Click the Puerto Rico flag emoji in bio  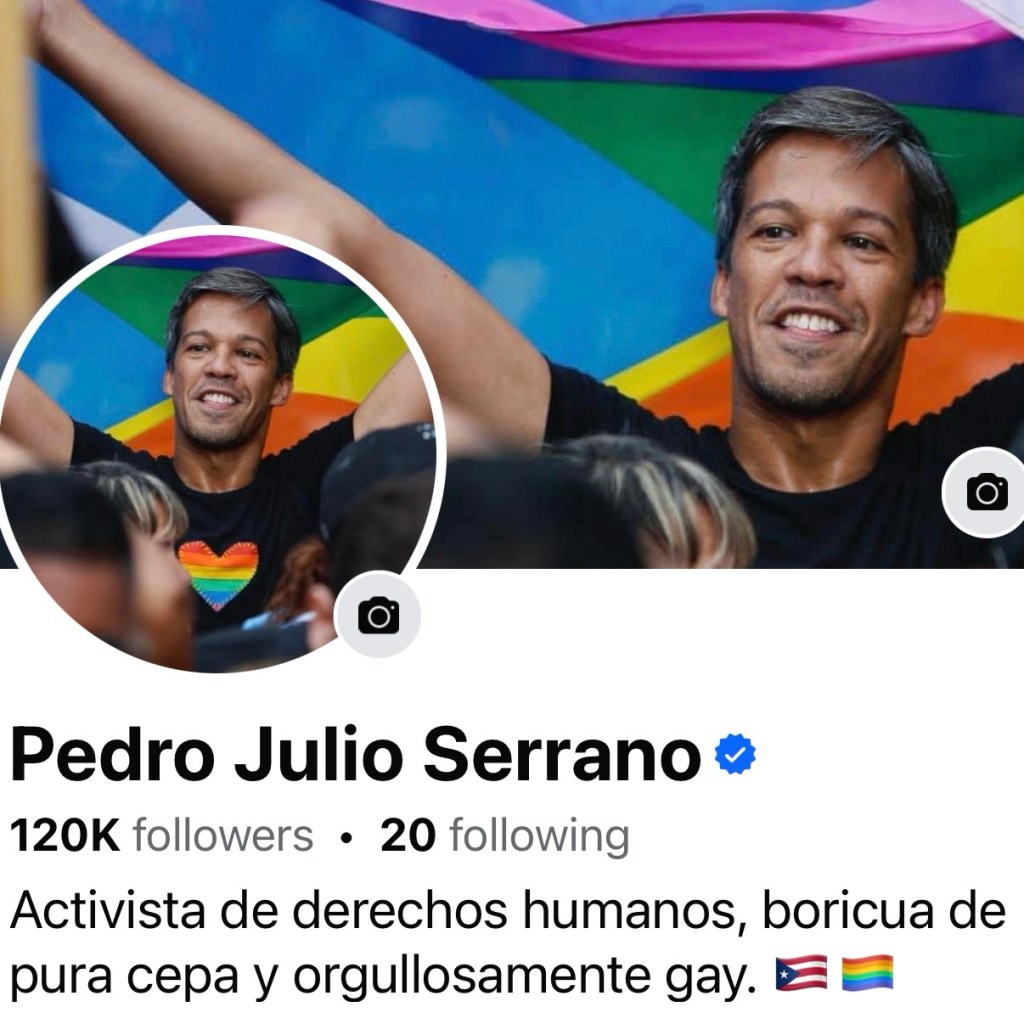point(801,973)
